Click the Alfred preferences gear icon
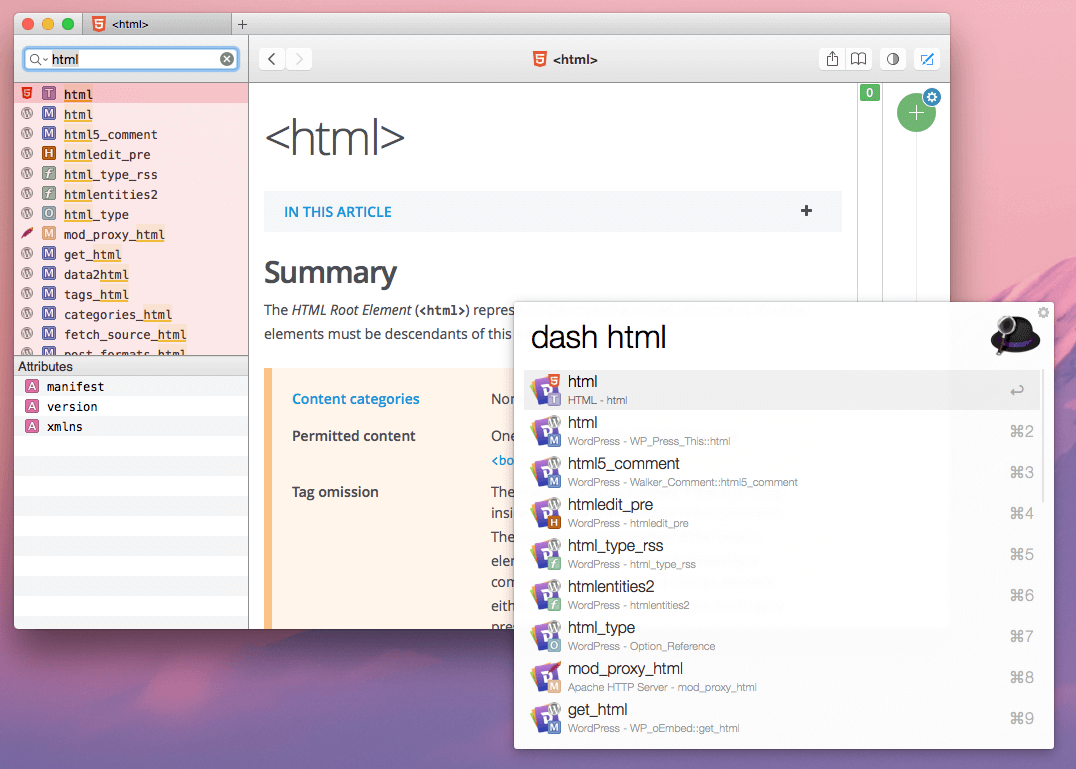The height and width of the screenshot is (769, 1076). 1043,313
